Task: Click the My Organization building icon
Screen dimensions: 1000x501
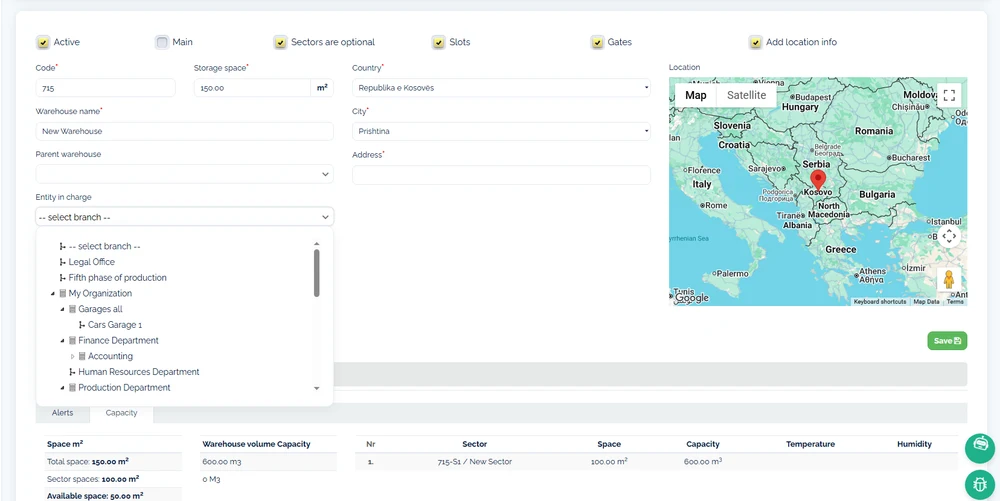Action: [x=62, y=294]
